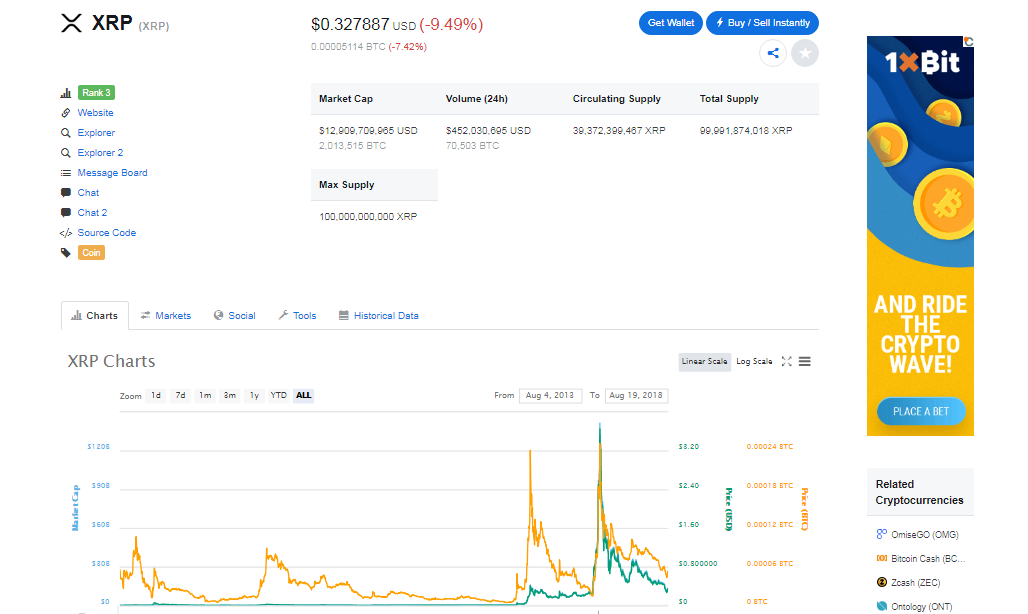Click the Price (USD) axis label
This screenshot has width=1028, height=614.
(x=728, y=509)
